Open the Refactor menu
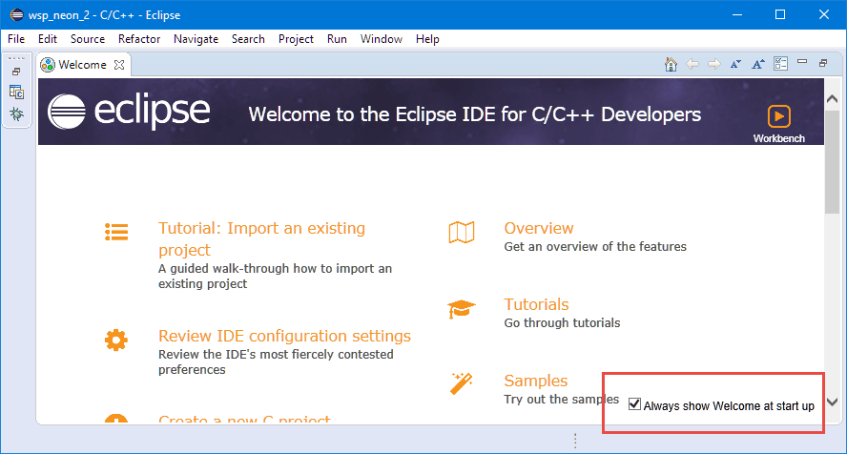The width and height of the screenshot is (847, 454). [139, 39]
